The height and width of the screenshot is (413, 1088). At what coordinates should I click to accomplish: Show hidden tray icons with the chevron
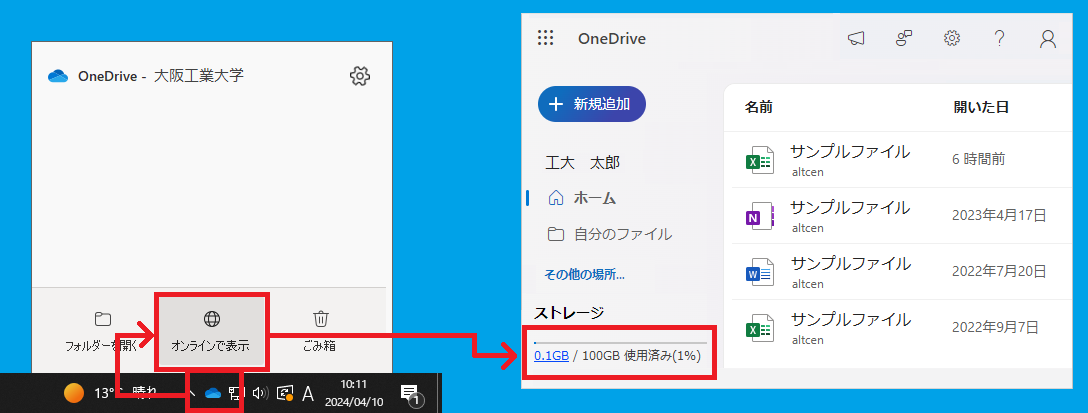[192, 394]
